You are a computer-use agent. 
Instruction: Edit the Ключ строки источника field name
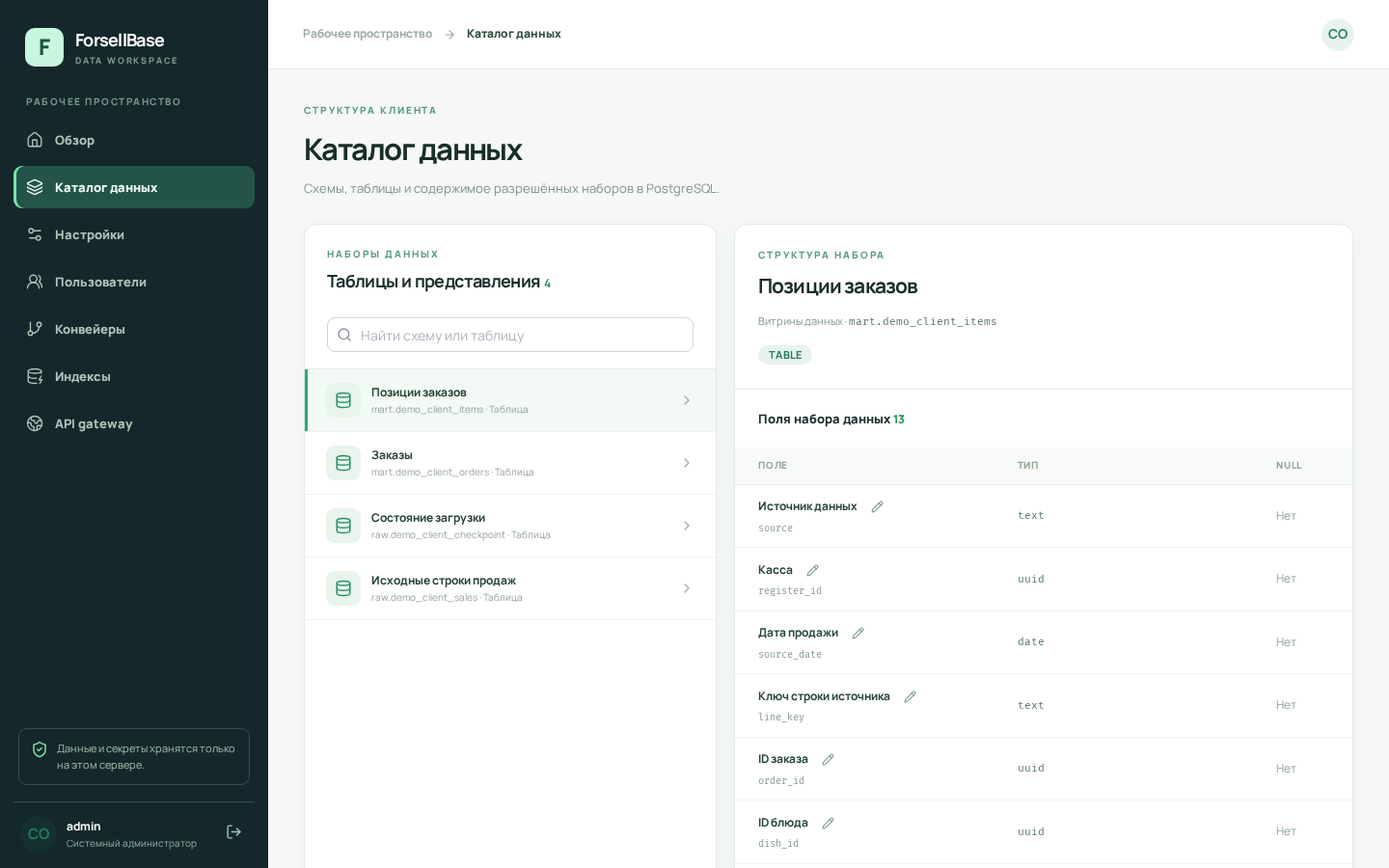point(910,696)
